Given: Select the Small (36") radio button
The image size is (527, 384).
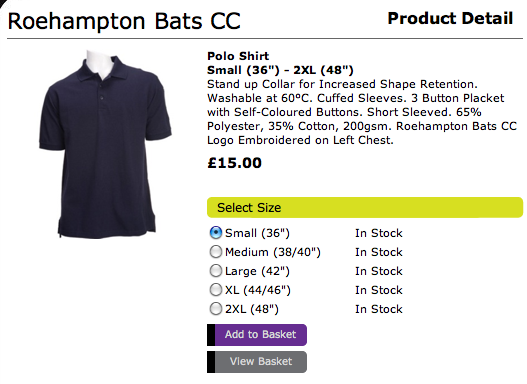Looking at the screenshot, I should (x=215, y=232).
